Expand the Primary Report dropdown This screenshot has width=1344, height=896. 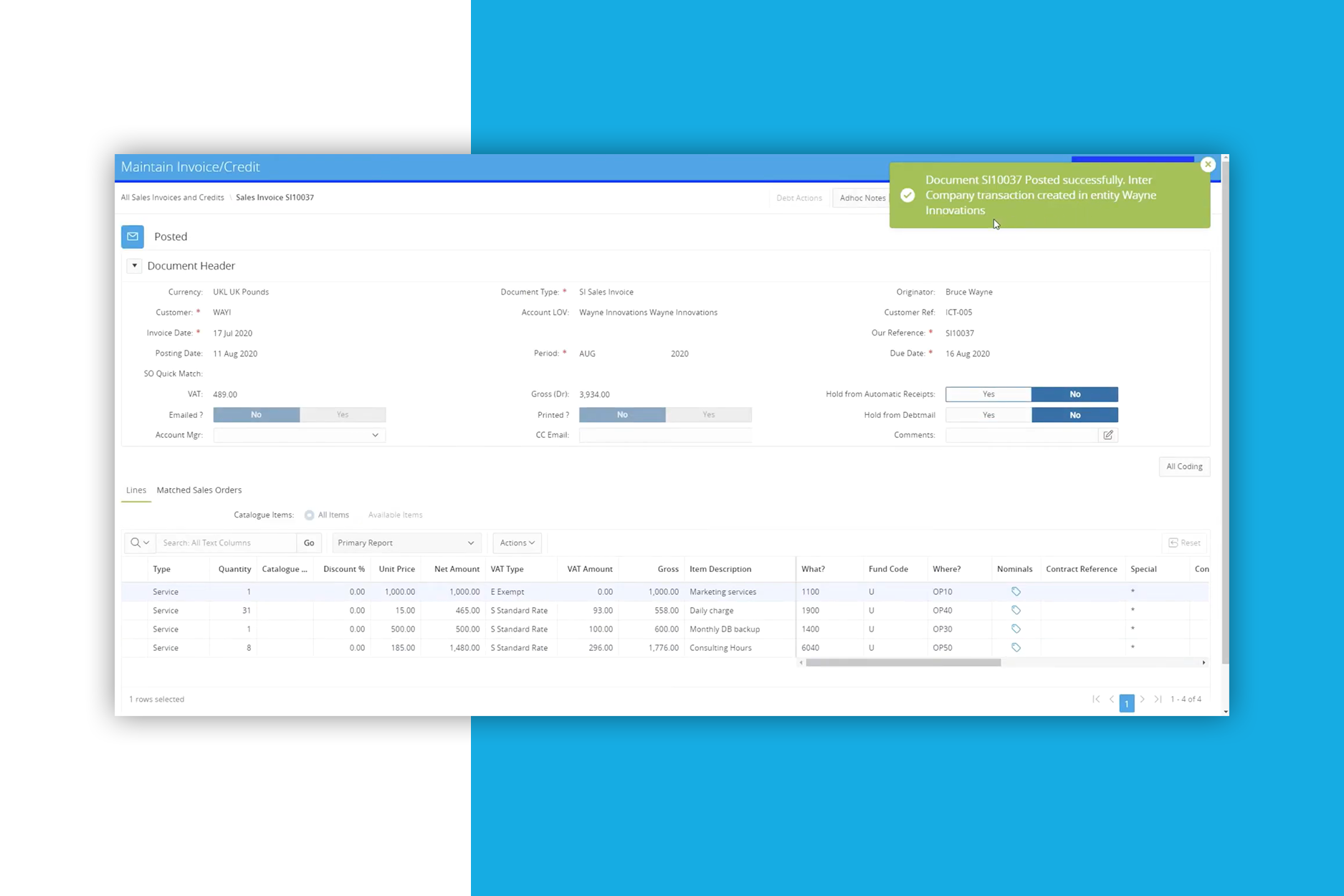click(406, 543)
